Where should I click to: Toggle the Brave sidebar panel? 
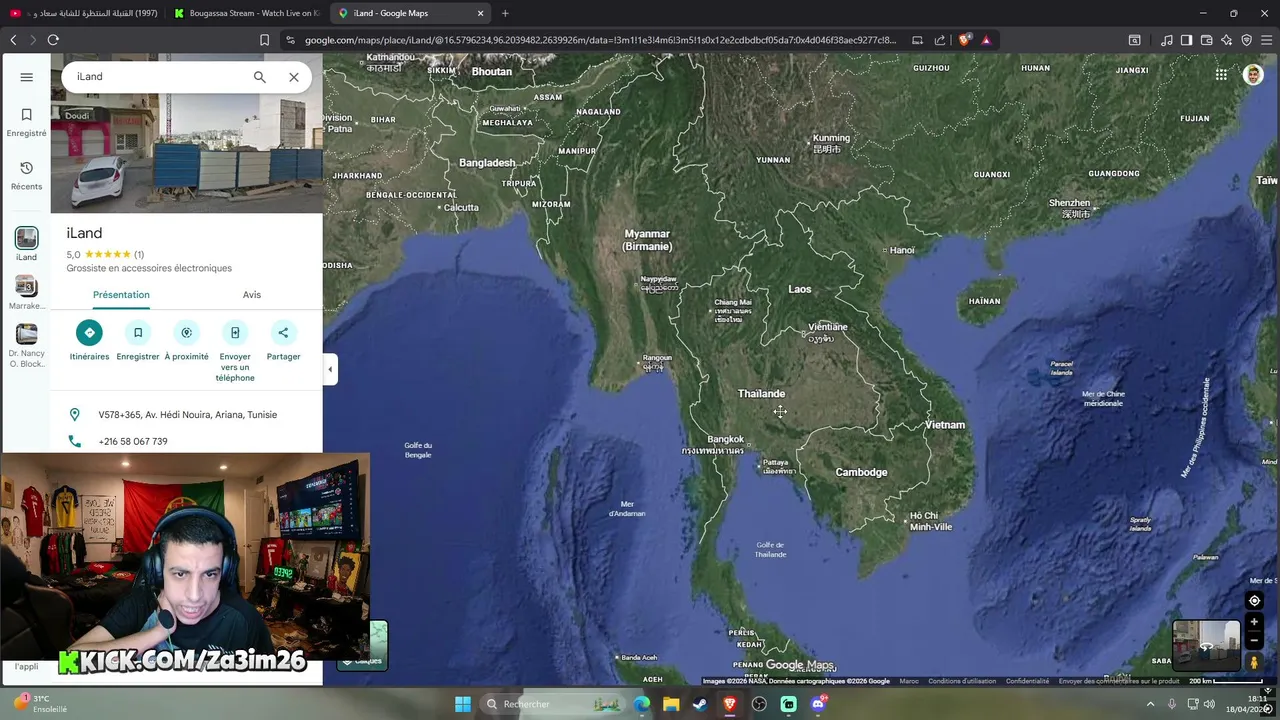pyautogui.click(x=1186, y=40)
